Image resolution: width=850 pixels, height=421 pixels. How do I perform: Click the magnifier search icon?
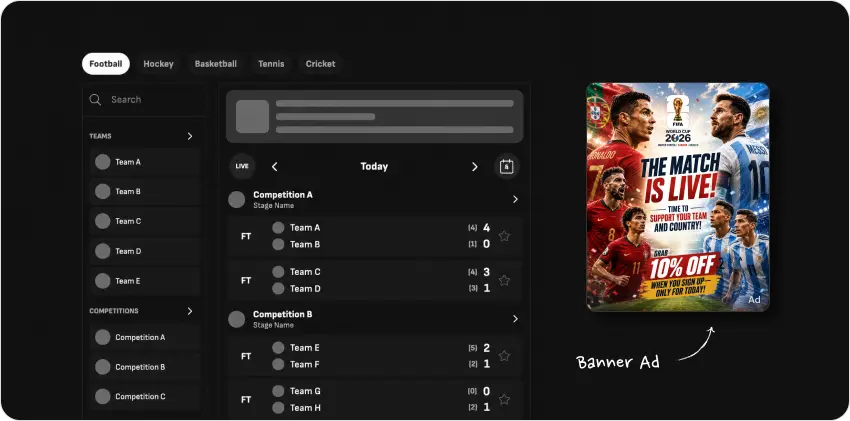click(x=95, y=100)
